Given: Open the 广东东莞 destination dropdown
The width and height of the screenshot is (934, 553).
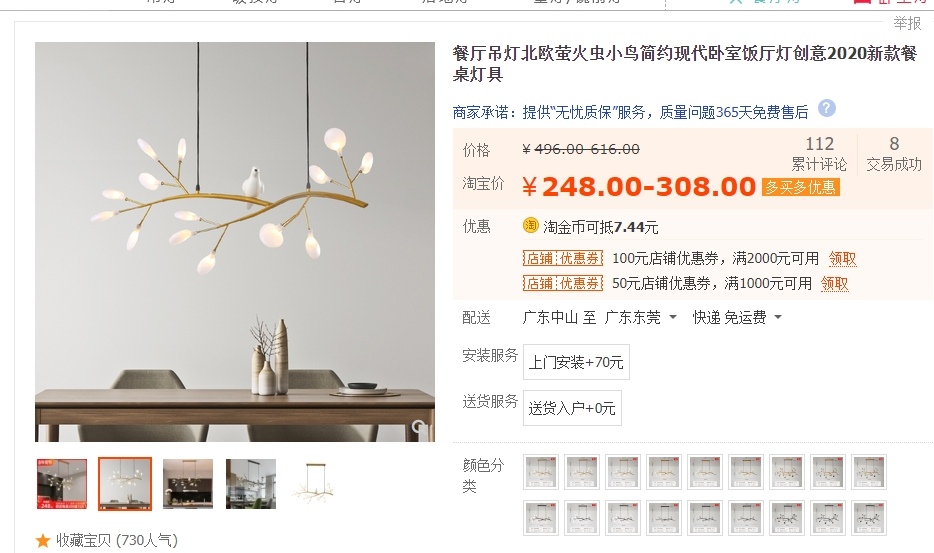Looking at the screenshot, I should point(640,317).
